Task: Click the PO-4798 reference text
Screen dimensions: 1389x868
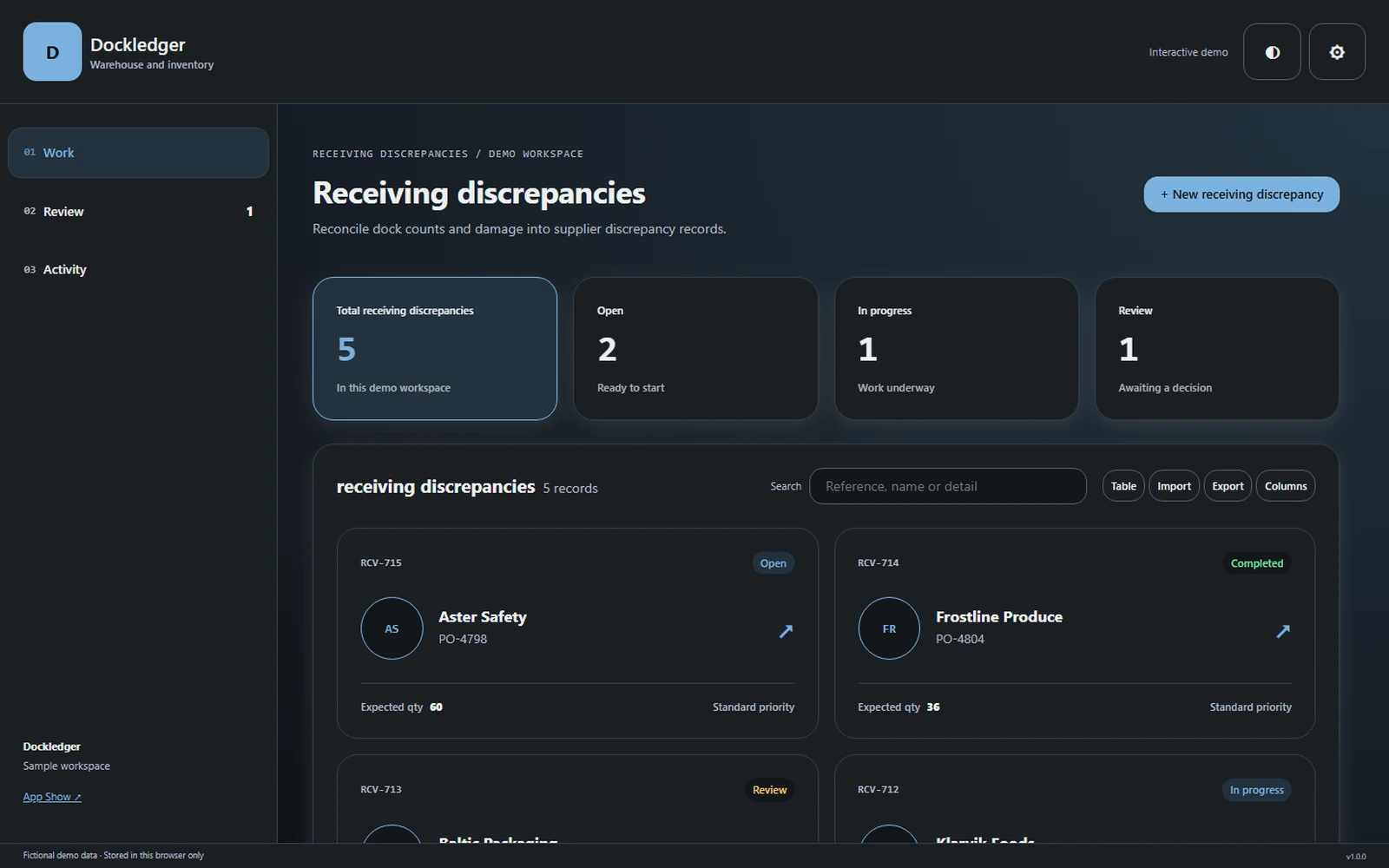Action: coord(463,639)
